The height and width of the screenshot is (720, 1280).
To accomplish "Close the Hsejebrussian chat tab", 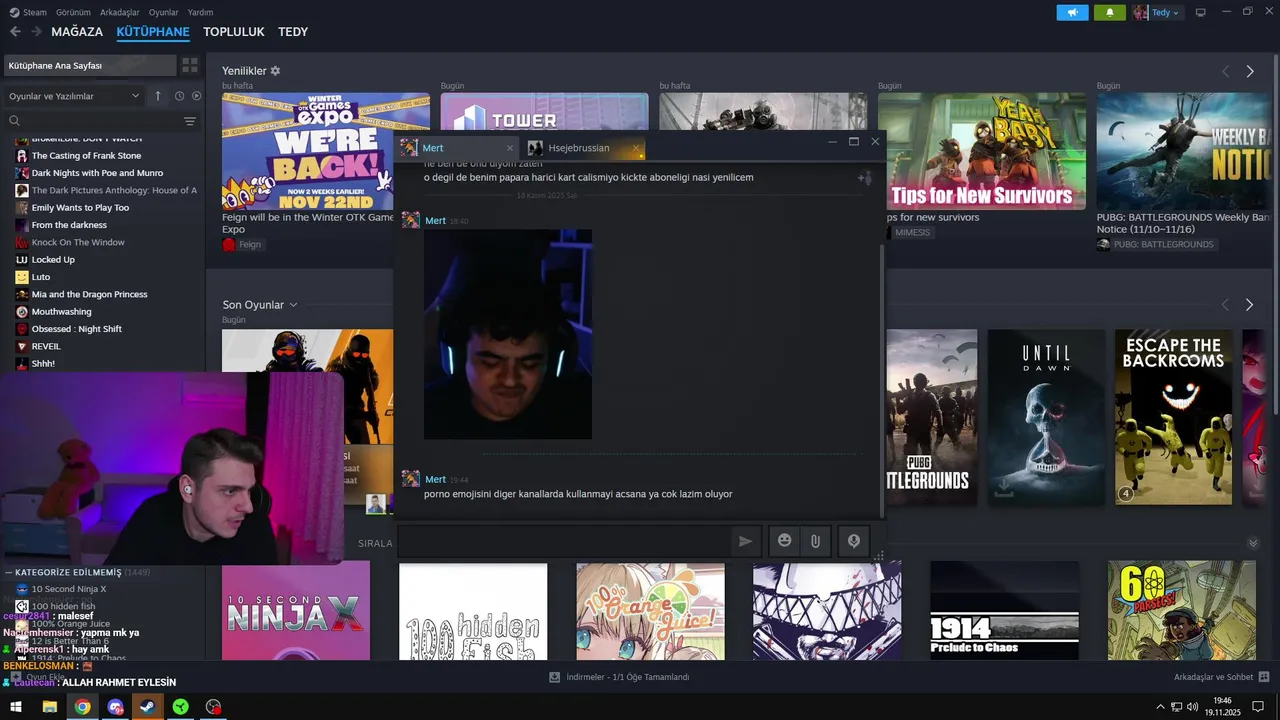I will click(635, 148).
